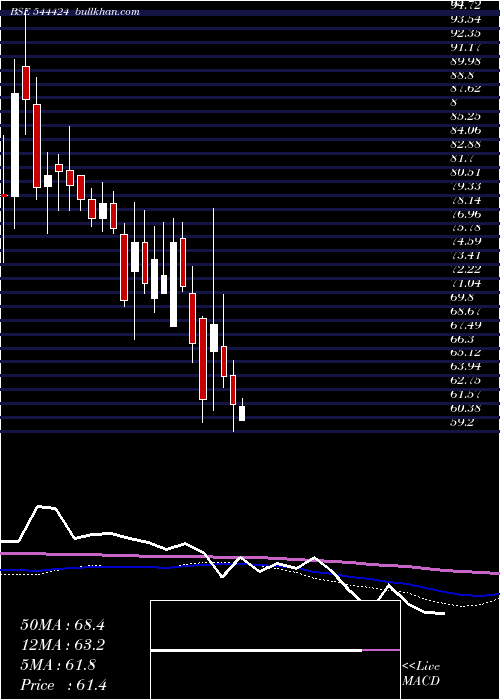Click the 85.25 price axis label
This screenshot has height=700, width=500.
coord(466,117)
